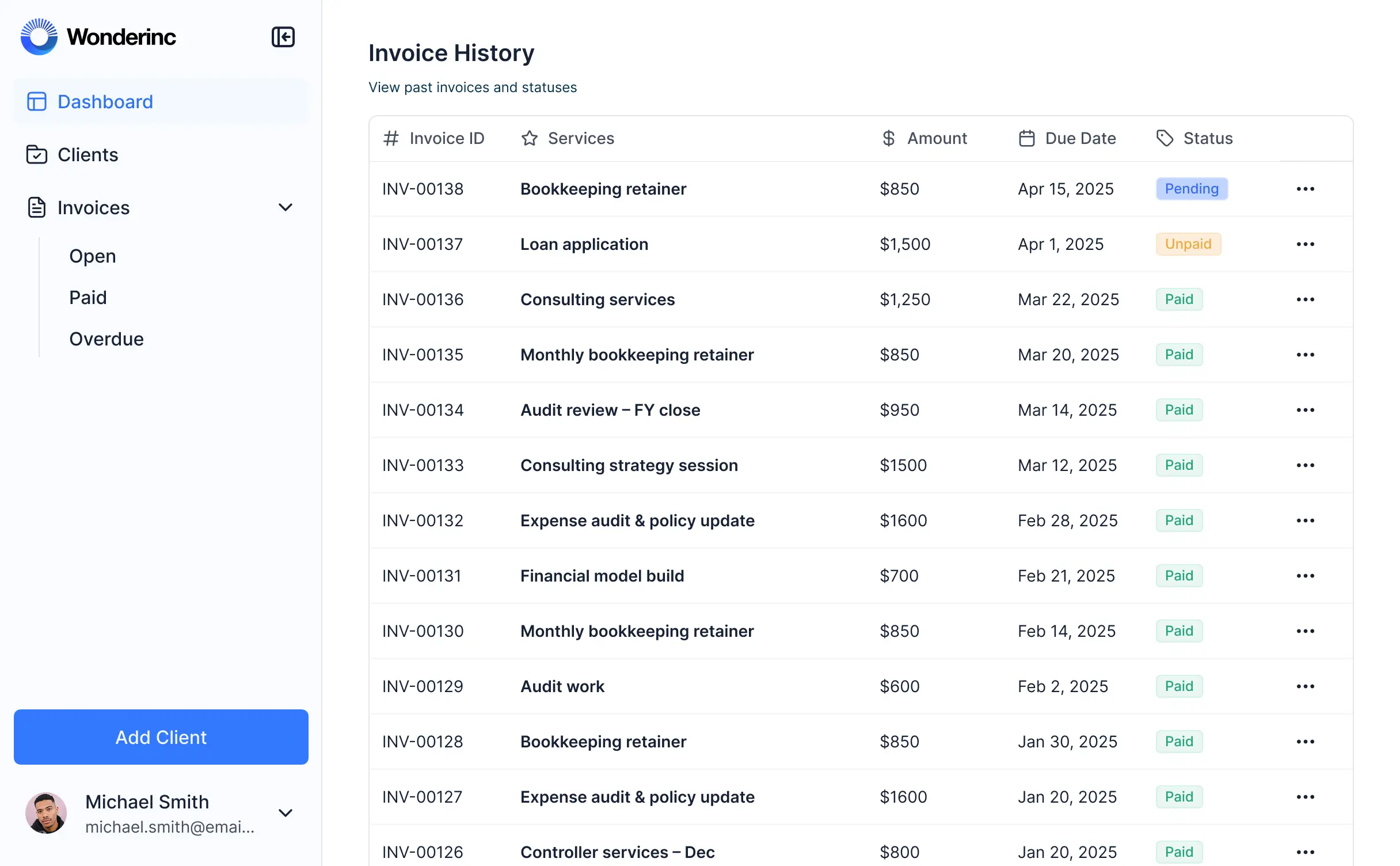Show Paid invoices

point(88,297)
